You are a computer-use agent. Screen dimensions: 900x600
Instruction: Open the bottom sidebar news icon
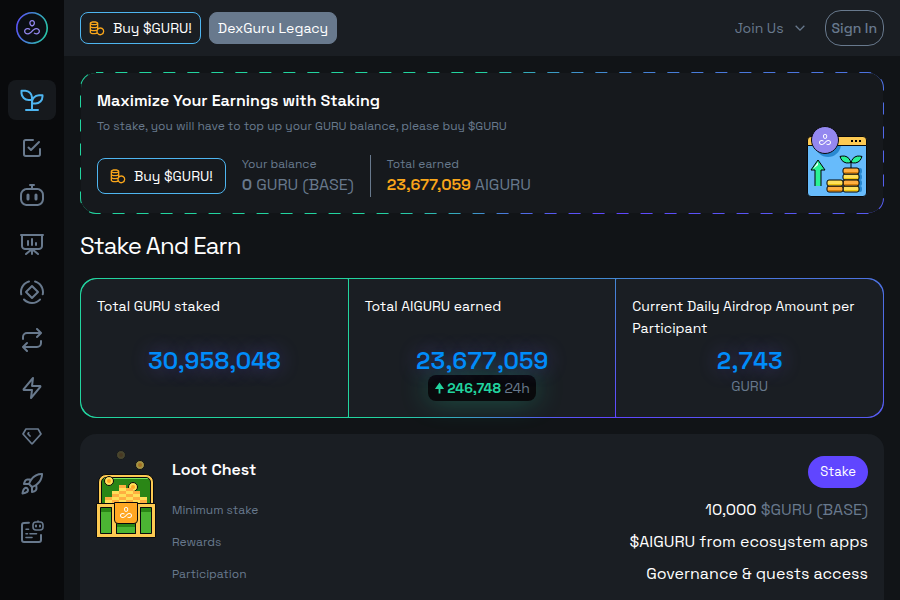[32, 532]
